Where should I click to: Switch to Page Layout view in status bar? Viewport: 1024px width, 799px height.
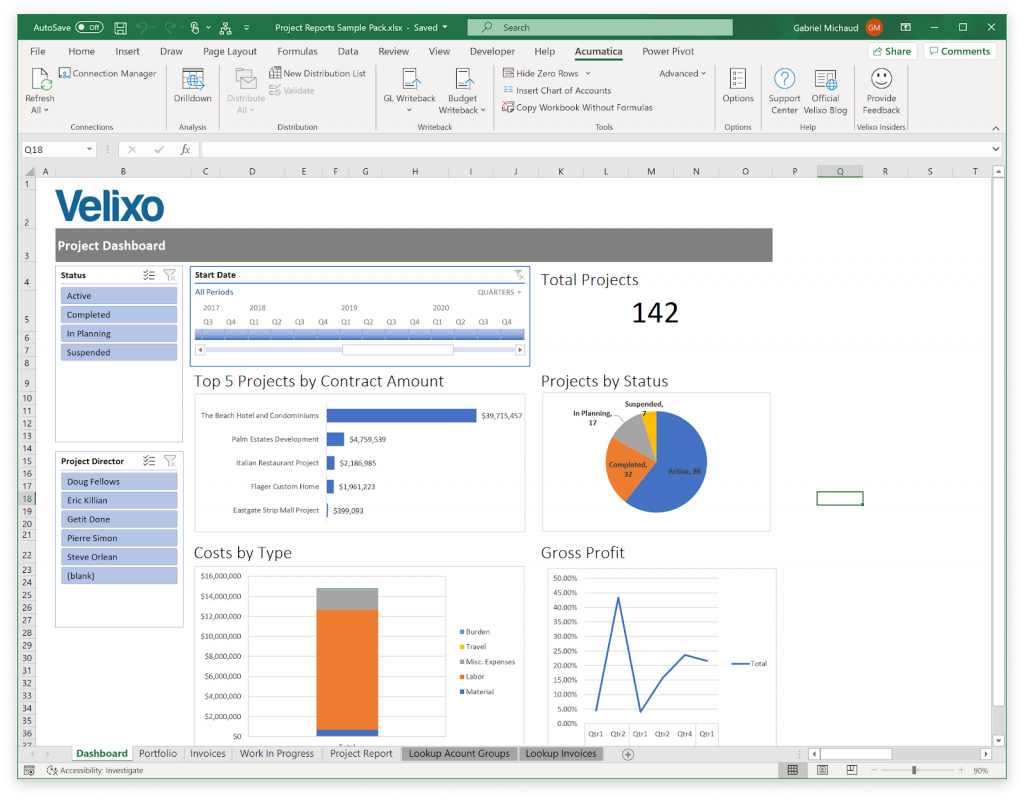click(x=822, y=770)
